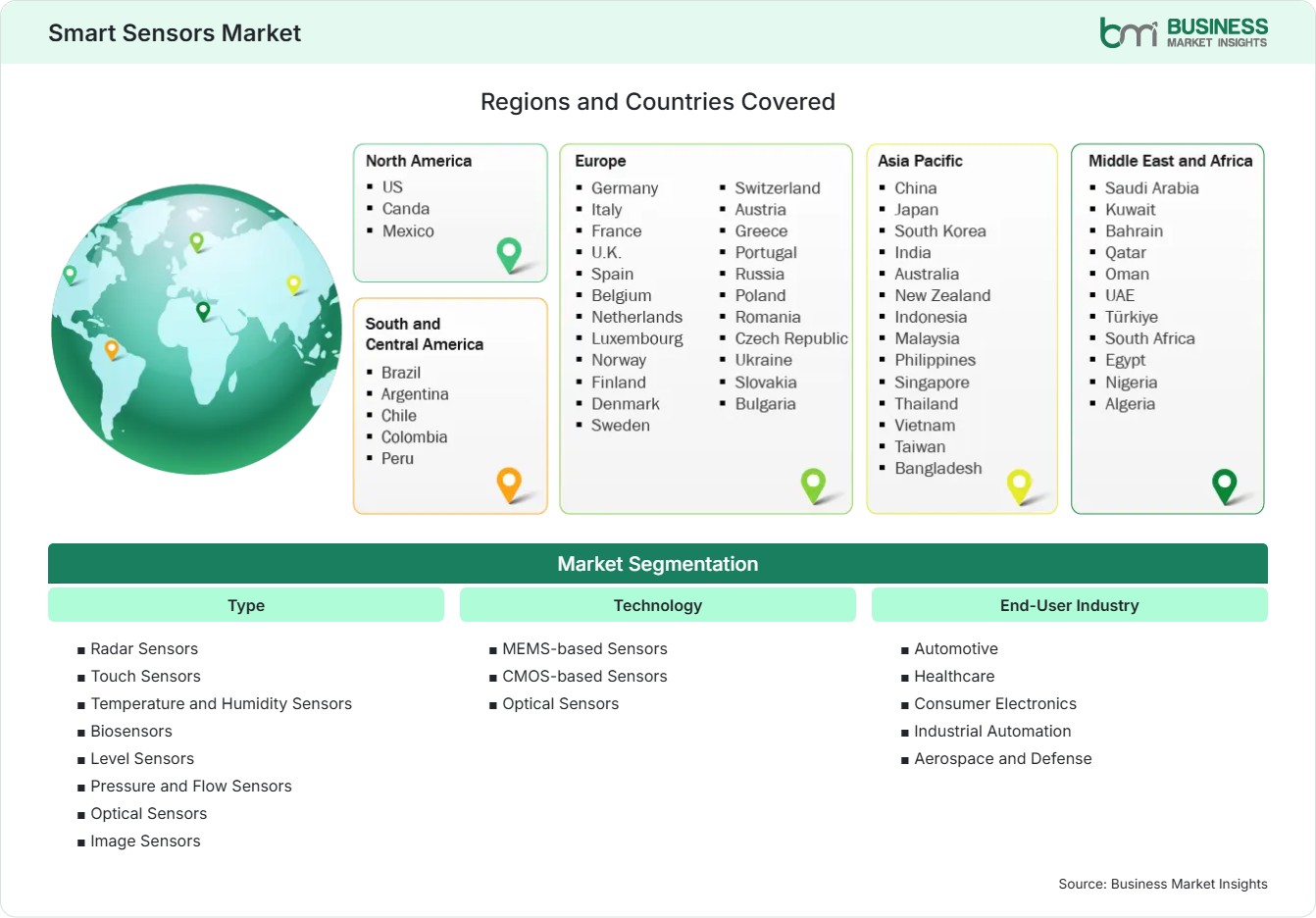
Task: Select CMOS-based Sensors under Technology
Action: [584, 676]
